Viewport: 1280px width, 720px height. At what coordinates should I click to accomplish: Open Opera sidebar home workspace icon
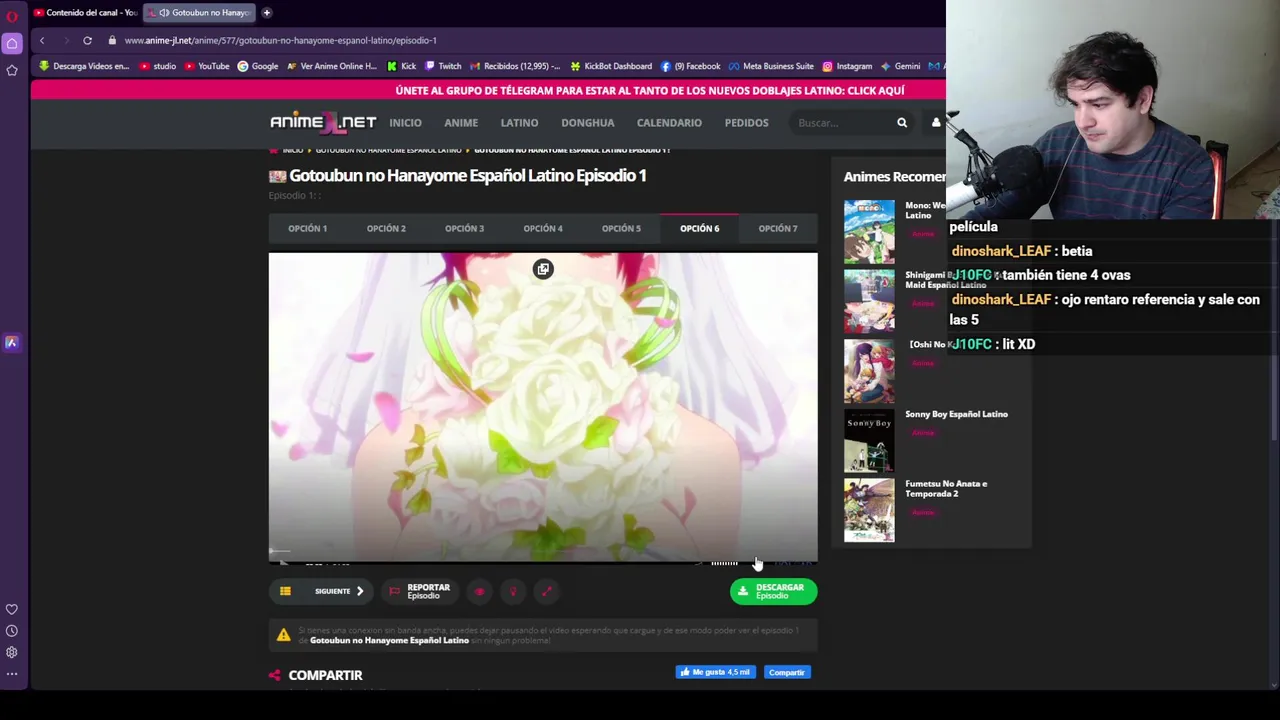pyautogui.click(x=12, y=43)
